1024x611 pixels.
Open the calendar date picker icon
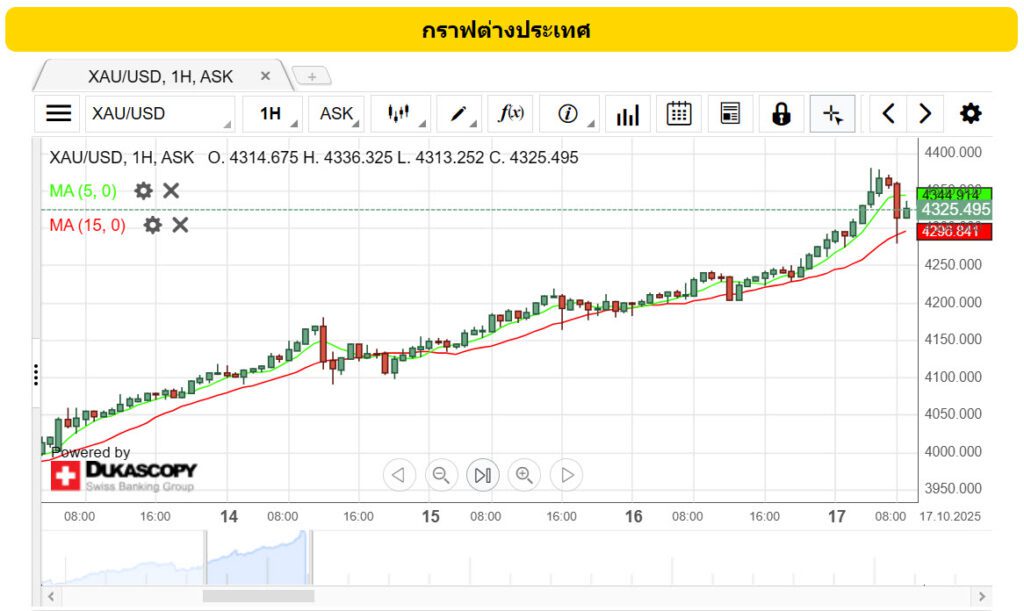(679, 114)
